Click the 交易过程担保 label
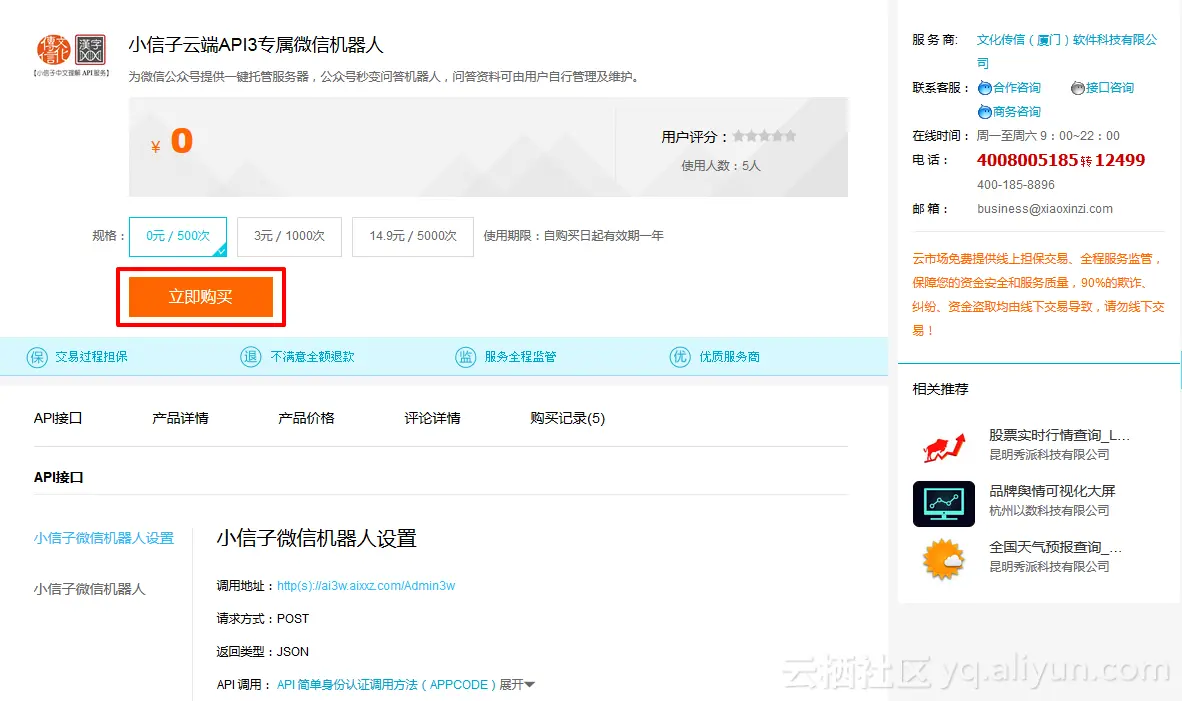Image resolution: width=1182 pixels, height=701 pixels. [x=91, y=357]
